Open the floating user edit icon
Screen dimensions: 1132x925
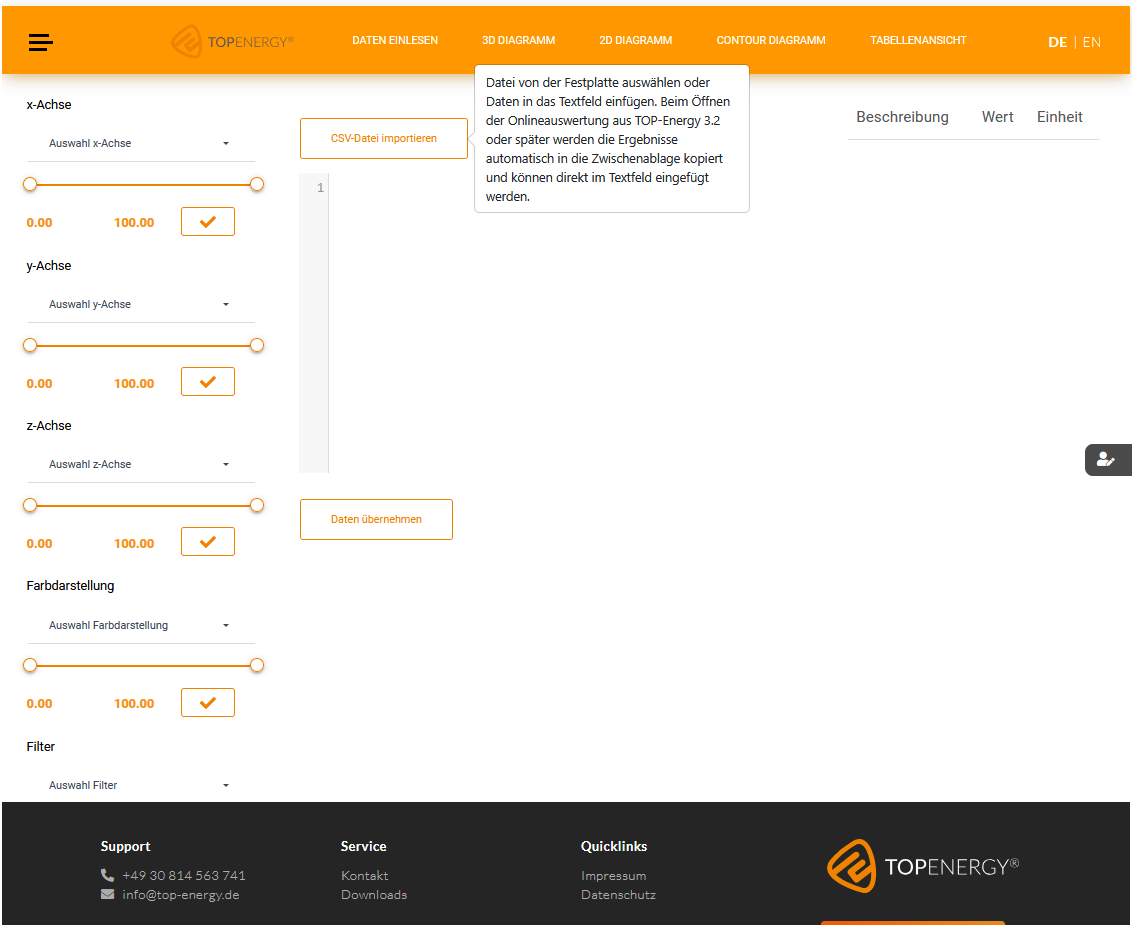point(1106,459)
